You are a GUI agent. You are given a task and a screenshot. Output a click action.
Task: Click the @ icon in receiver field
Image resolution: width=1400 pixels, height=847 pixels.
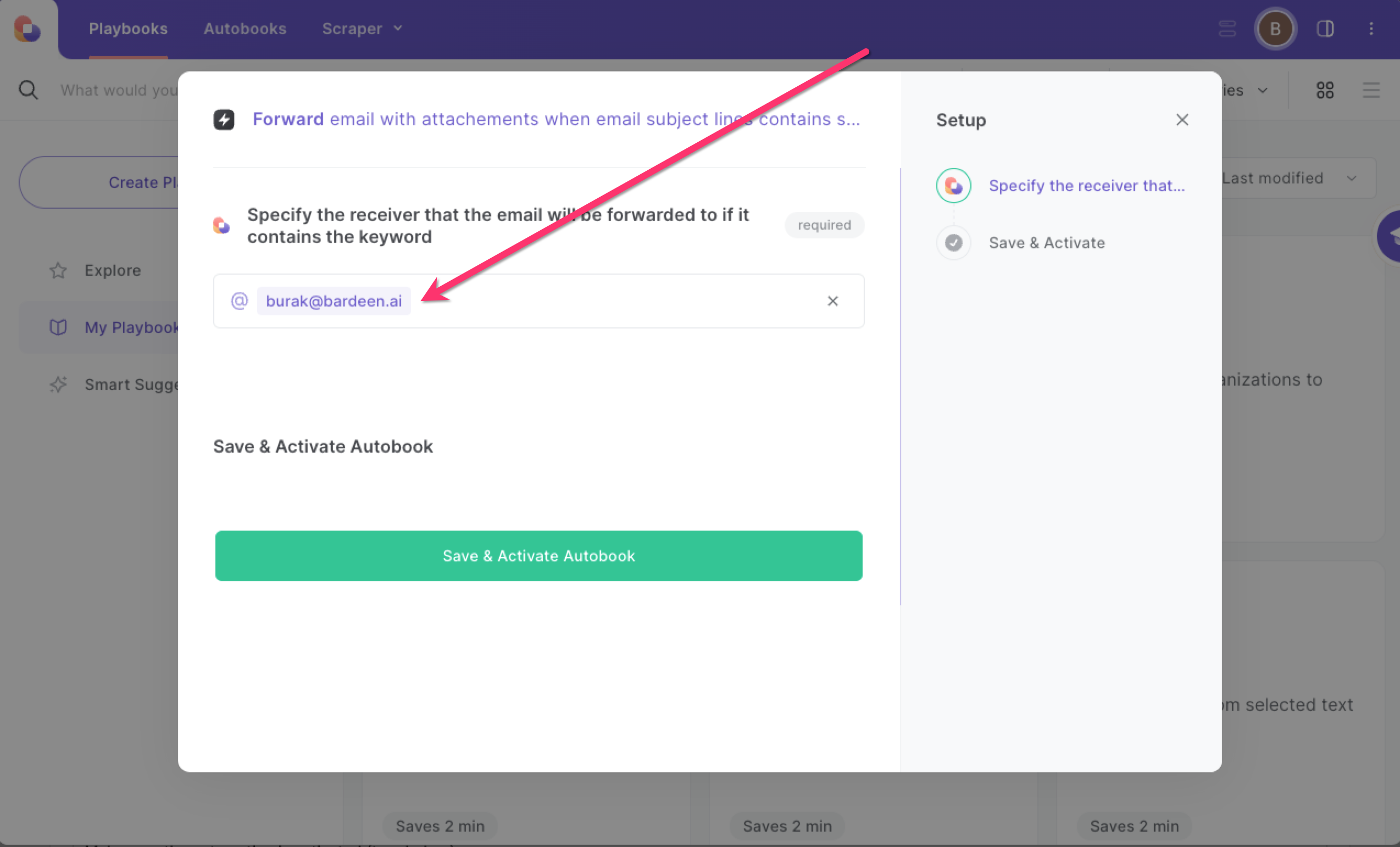coord(239,300)
